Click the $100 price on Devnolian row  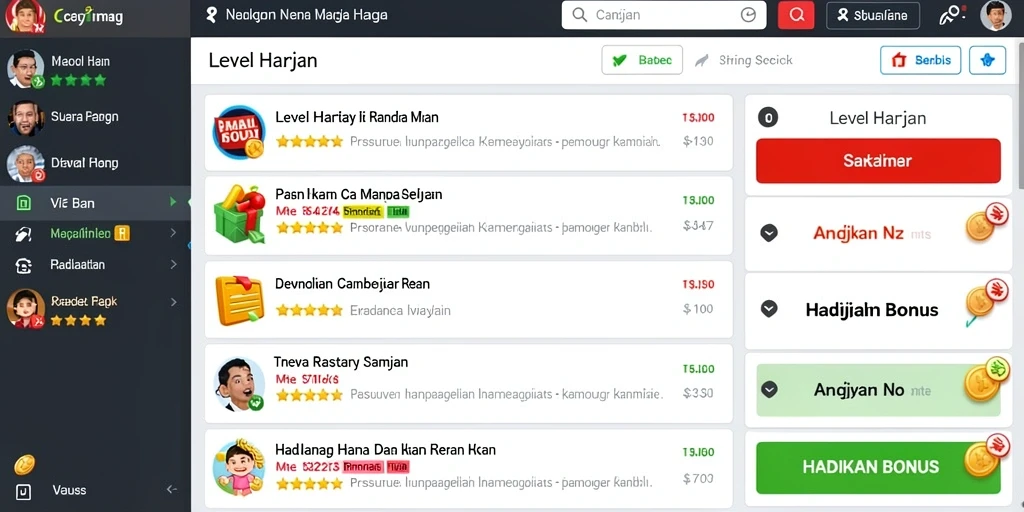(x=698, y=309)
